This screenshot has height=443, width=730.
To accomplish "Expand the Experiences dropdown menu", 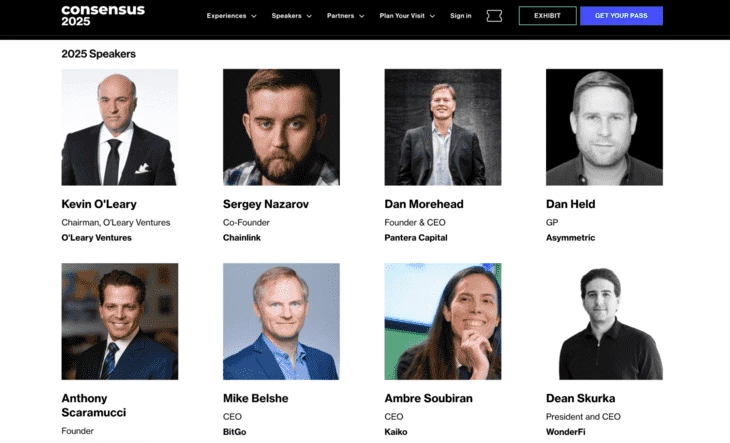I will click(231, 16).
